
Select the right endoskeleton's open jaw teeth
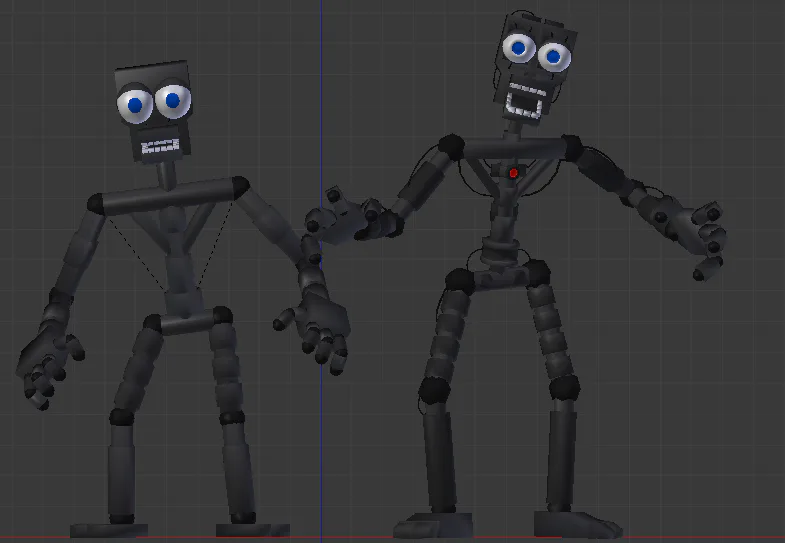524,102
